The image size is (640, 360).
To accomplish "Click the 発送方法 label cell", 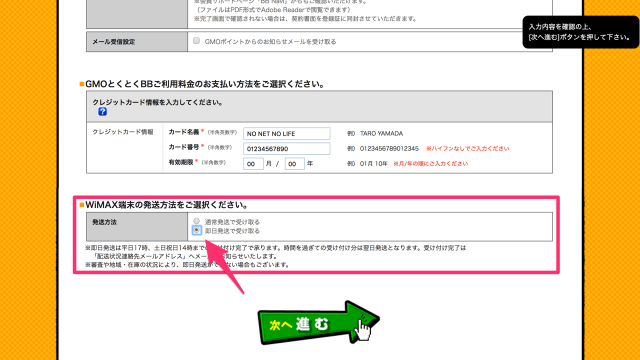I will (x=137, y=227).
